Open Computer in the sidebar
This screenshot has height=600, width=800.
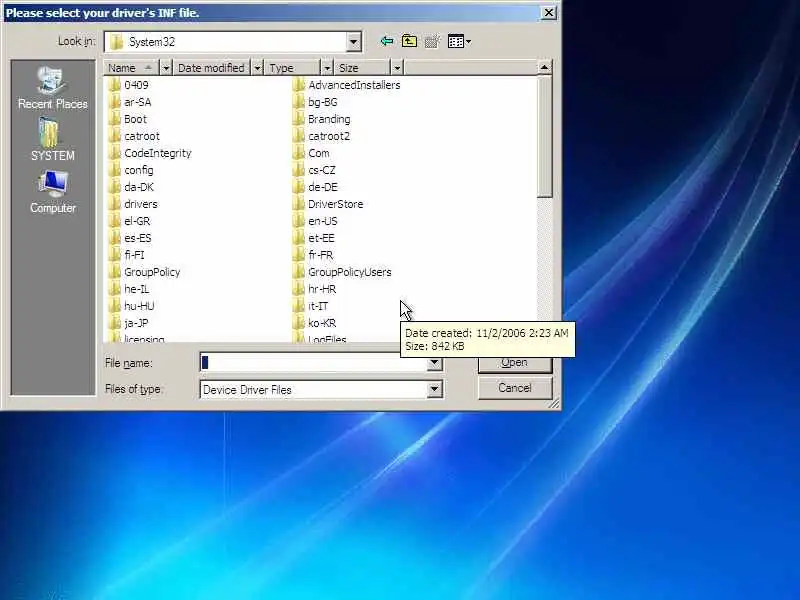click(53, 192)
